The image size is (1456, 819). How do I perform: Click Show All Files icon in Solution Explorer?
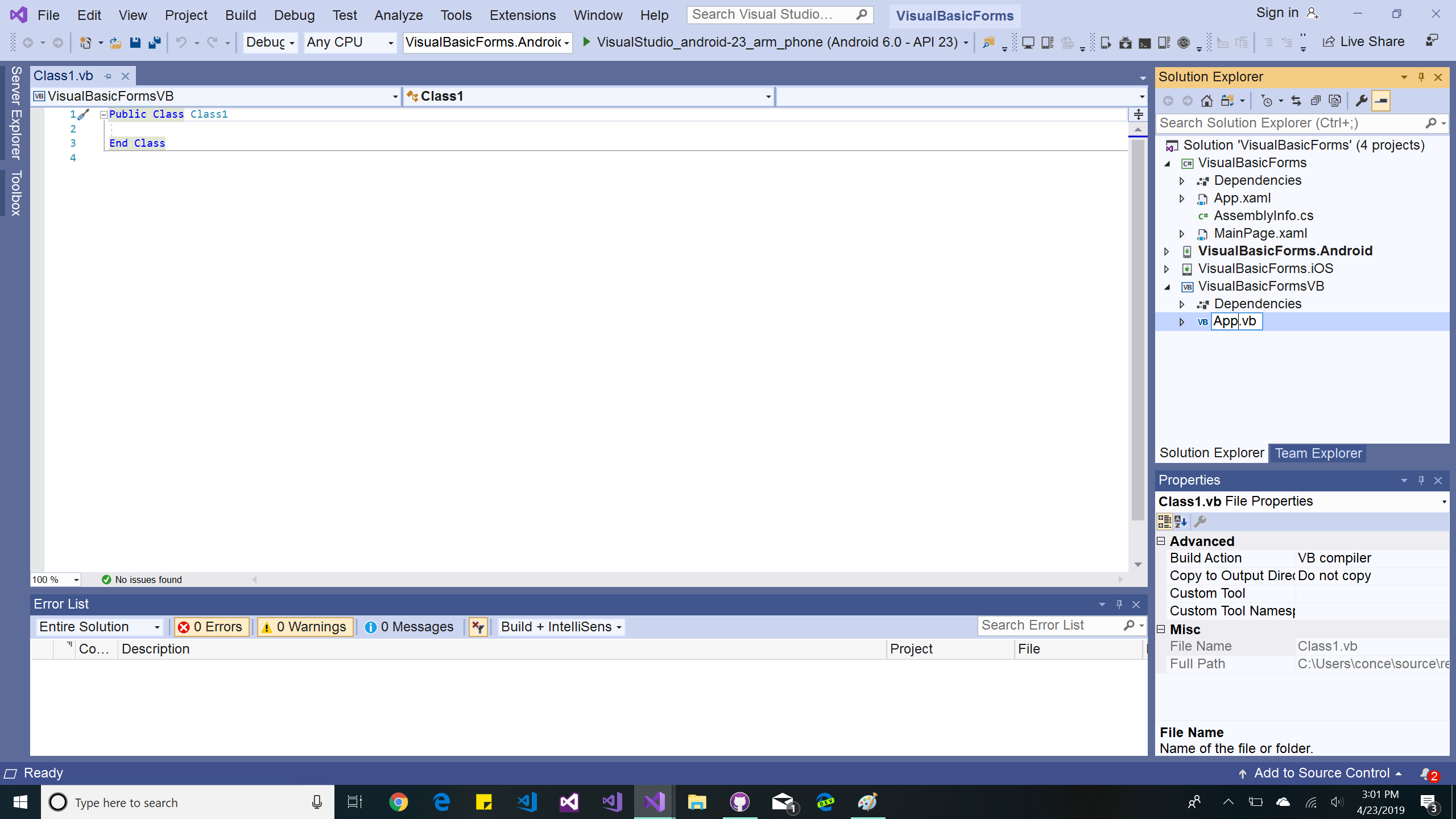(x=1335, y=101)
